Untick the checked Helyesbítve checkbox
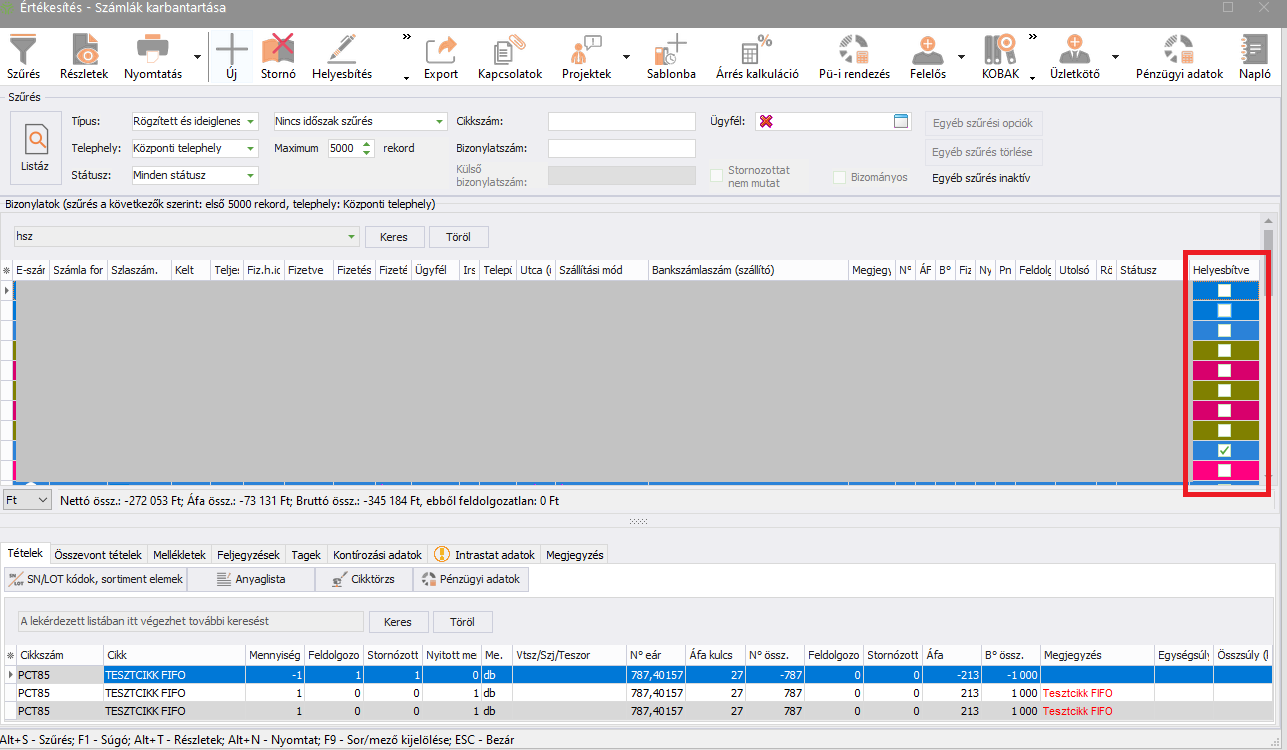The width and height of the screenshot is (1287, 750). (1224, 451)
